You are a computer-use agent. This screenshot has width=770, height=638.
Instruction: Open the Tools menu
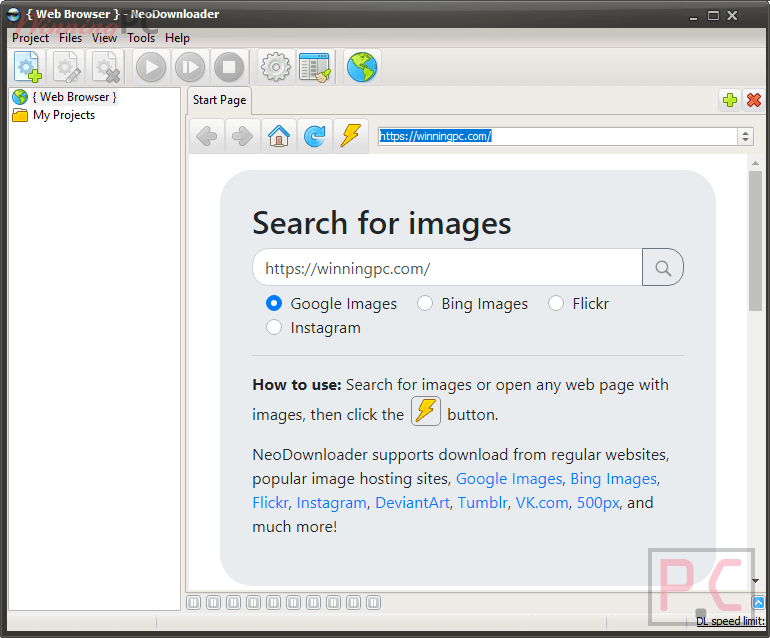pos(141,38)
